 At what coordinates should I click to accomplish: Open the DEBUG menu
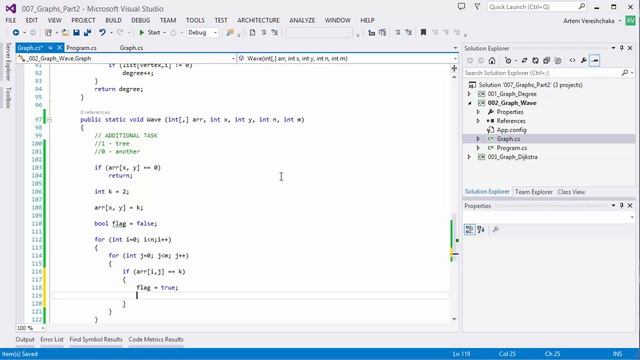click(x=140, y=20)
